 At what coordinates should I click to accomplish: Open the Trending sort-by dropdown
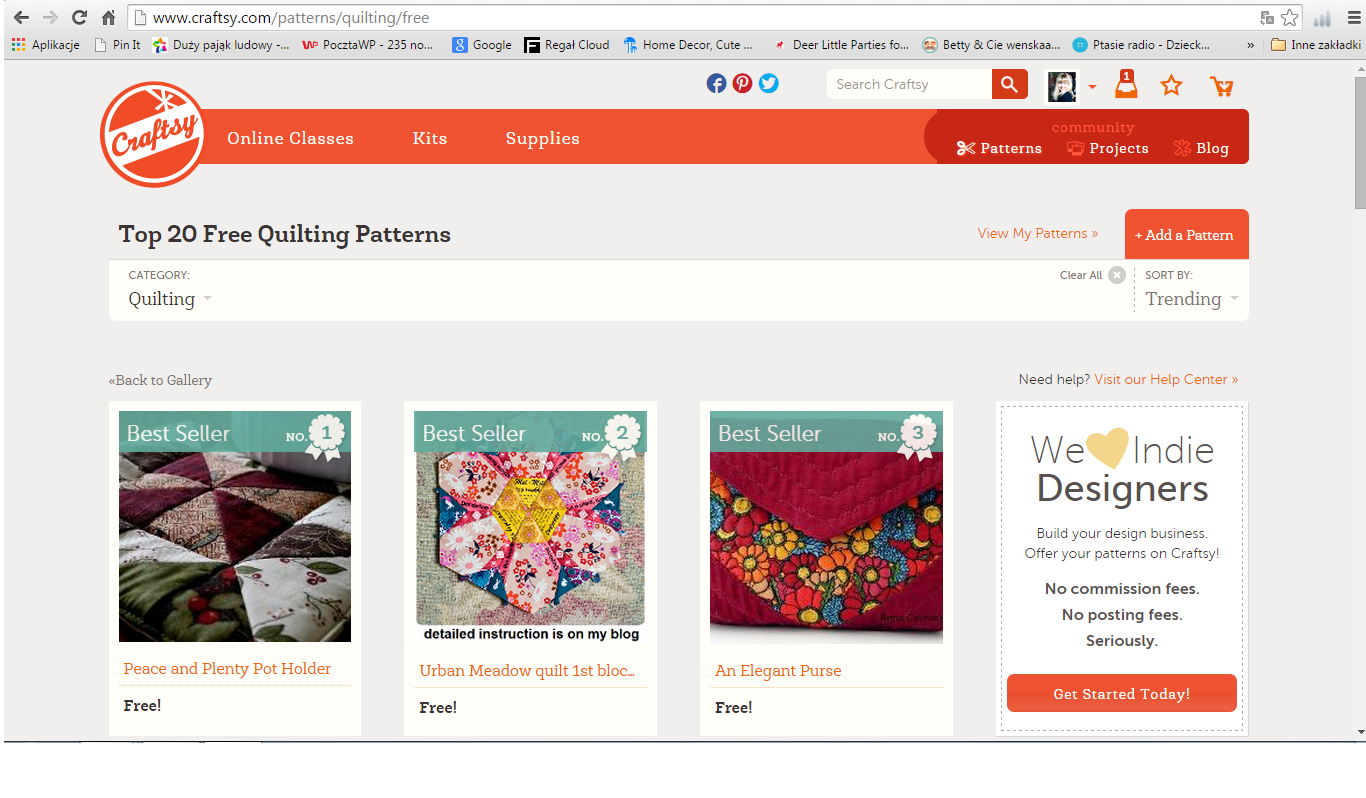pyautogui.click(x=1192, y=299)
